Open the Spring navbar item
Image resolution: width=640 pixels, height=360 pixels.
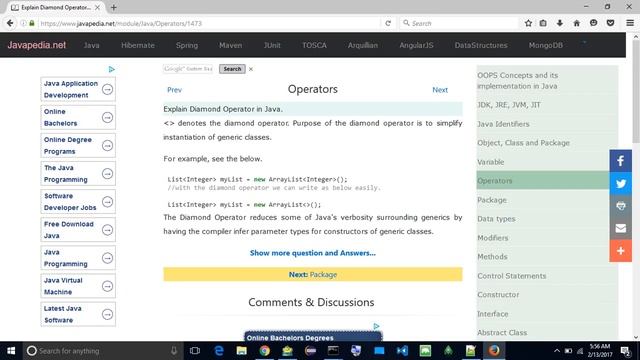(187, 45)
